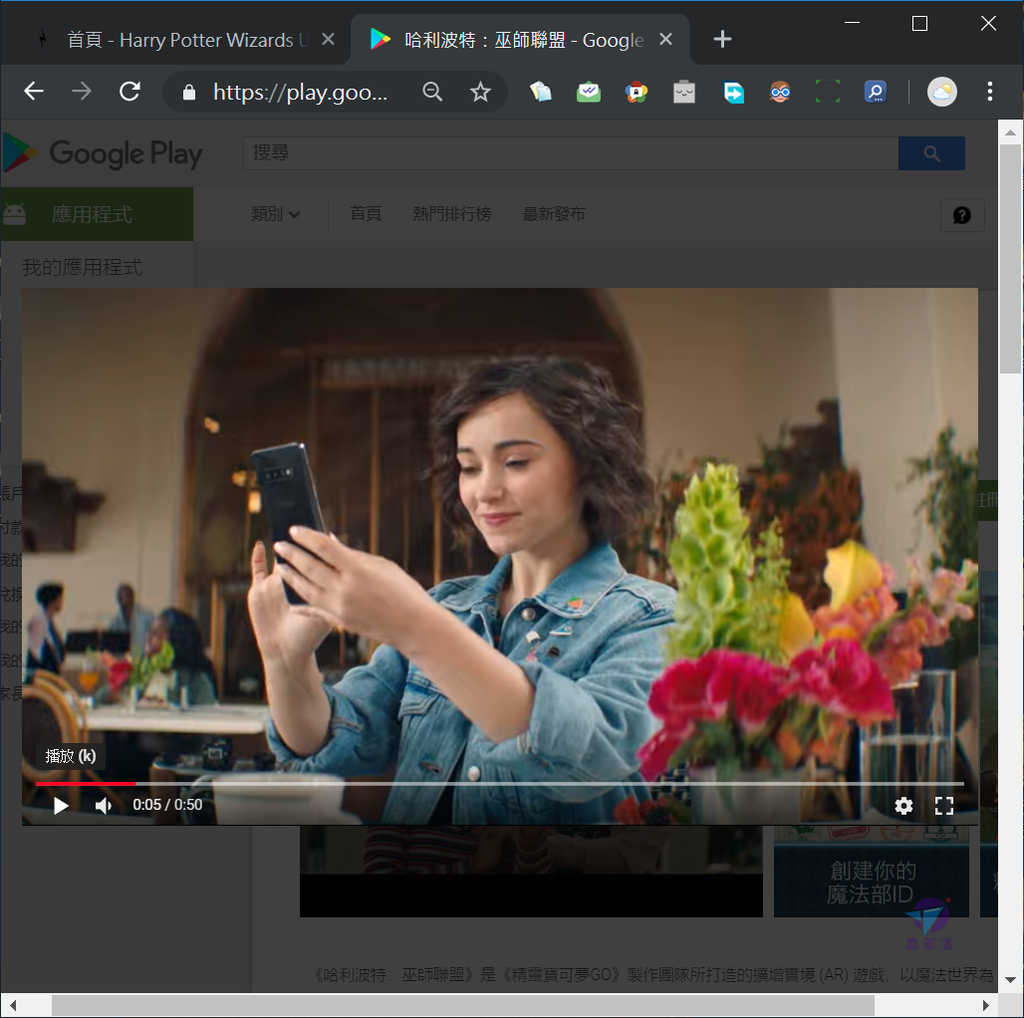Open the blue arrow send extension
The image size is (1024, 1018).
pos(733,91)
